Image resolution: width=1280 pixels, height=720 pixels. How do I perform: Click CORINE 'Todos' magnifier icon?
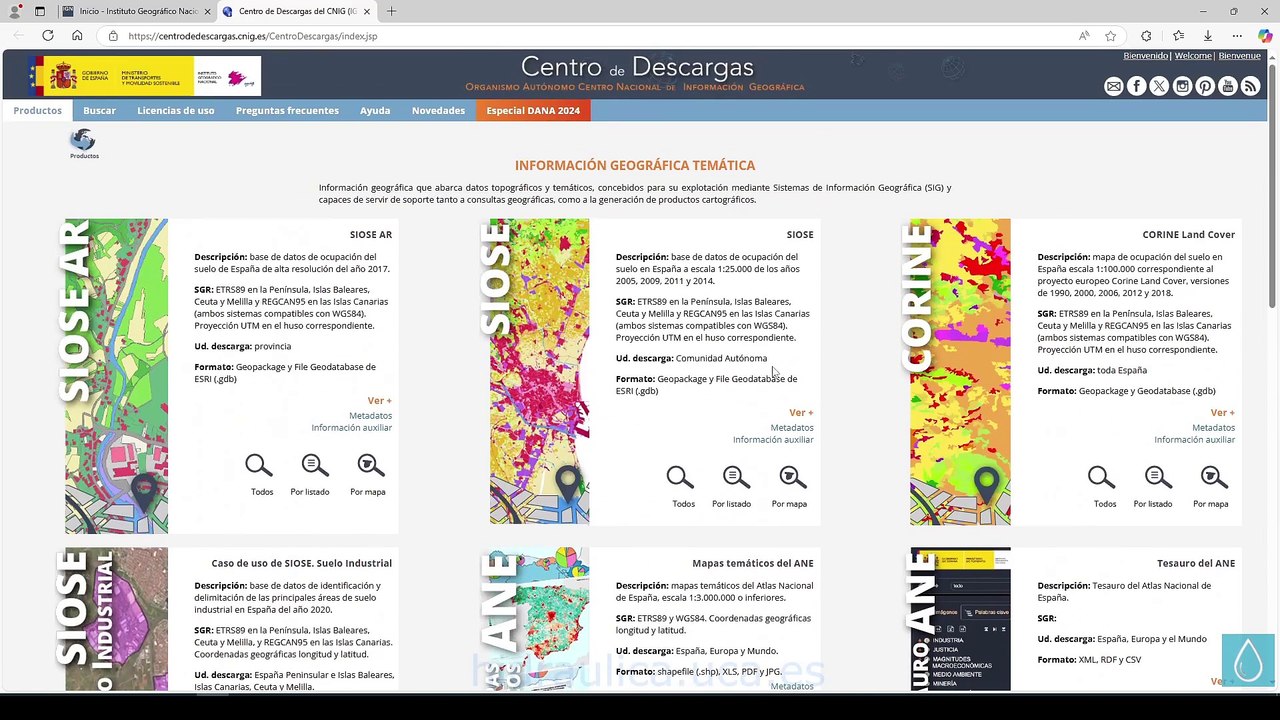click(1101, 478)
